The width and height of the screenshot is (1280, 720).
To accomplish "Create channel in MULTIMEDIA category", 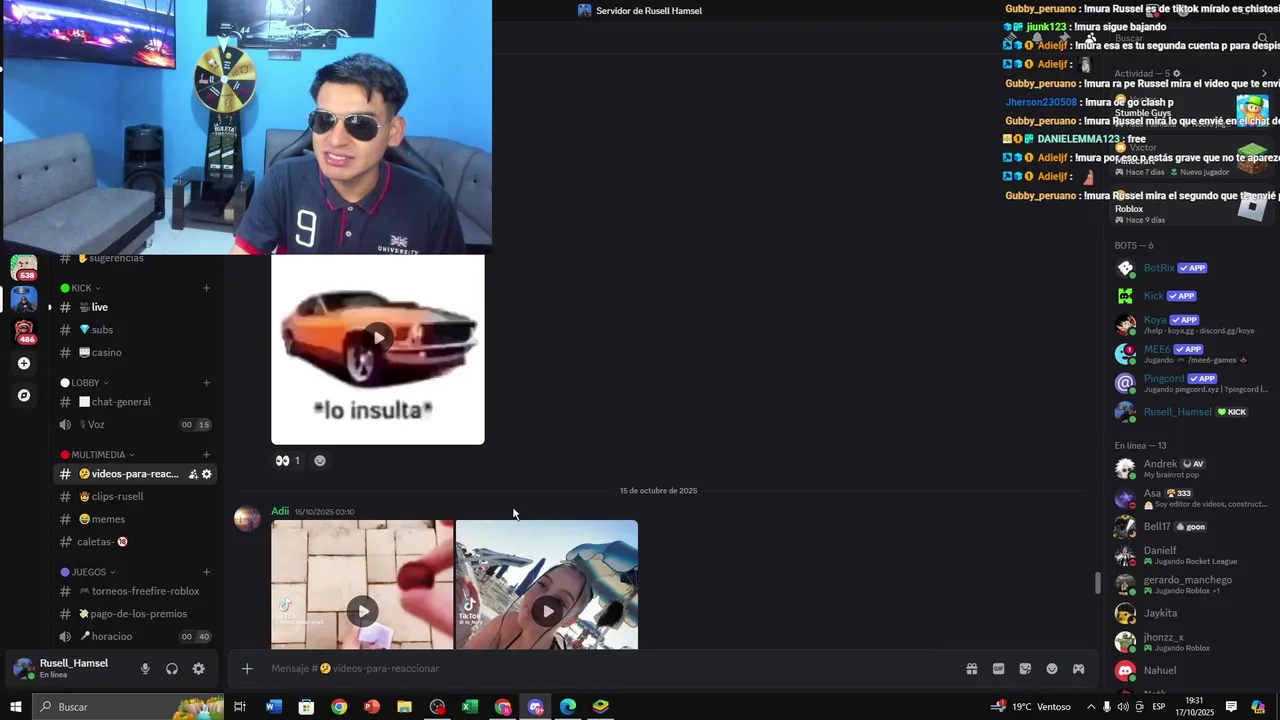I will click(x=207, y=455).
